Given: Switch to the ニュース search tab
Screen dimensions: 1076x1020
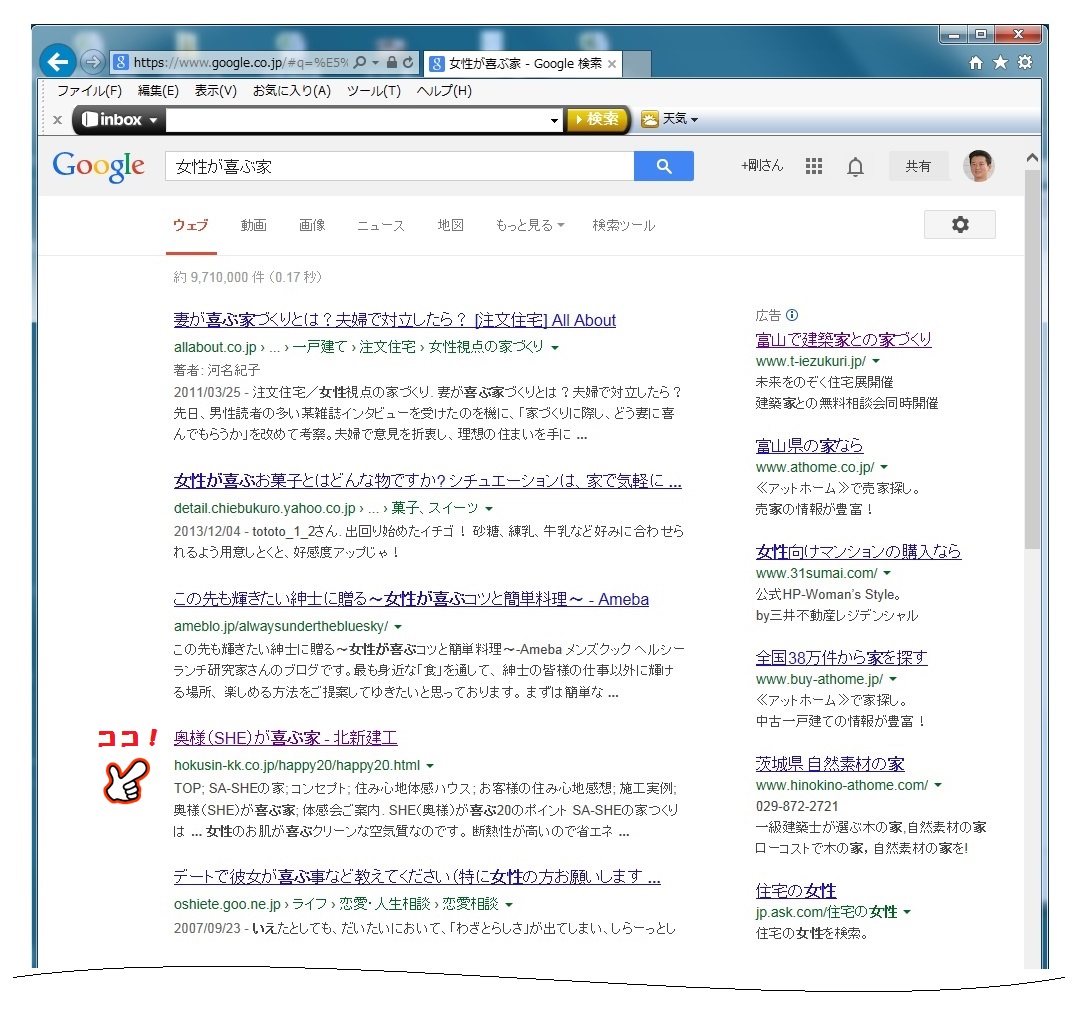Looking at the screenshot, I should pyautogui.click(x=381, y=225).
